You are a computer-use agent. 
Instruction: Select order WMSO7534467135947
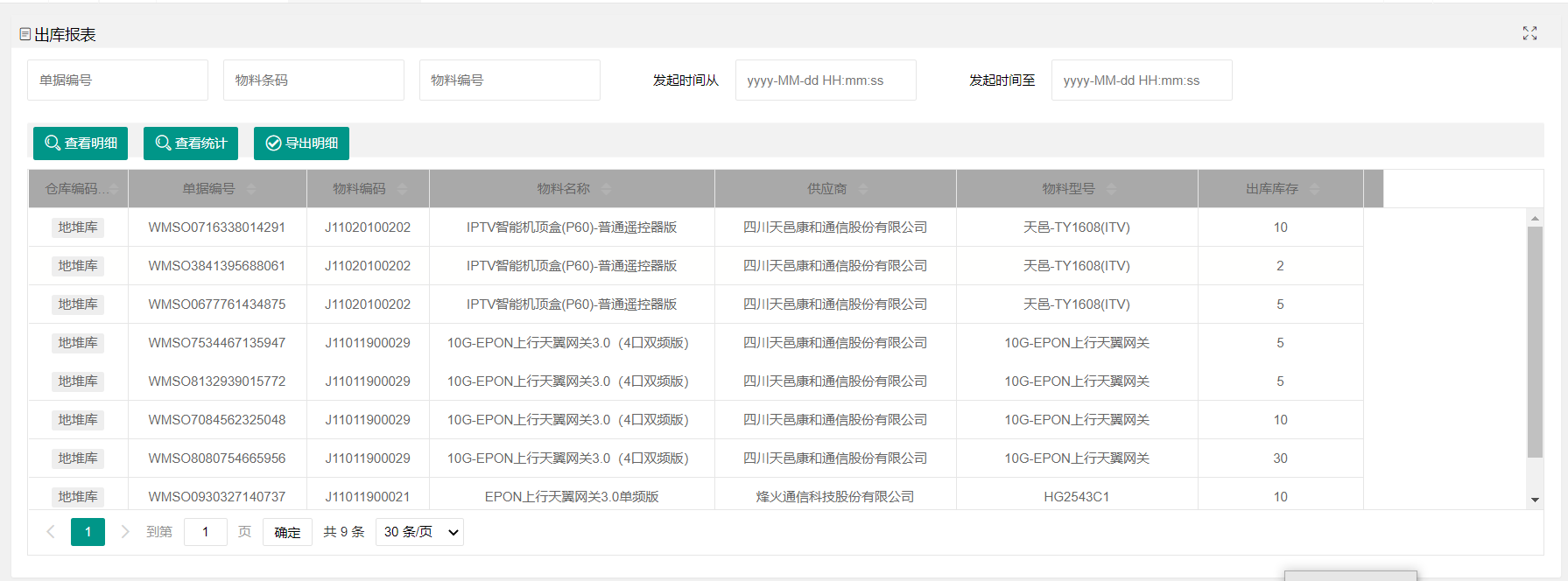coord(217,343)
